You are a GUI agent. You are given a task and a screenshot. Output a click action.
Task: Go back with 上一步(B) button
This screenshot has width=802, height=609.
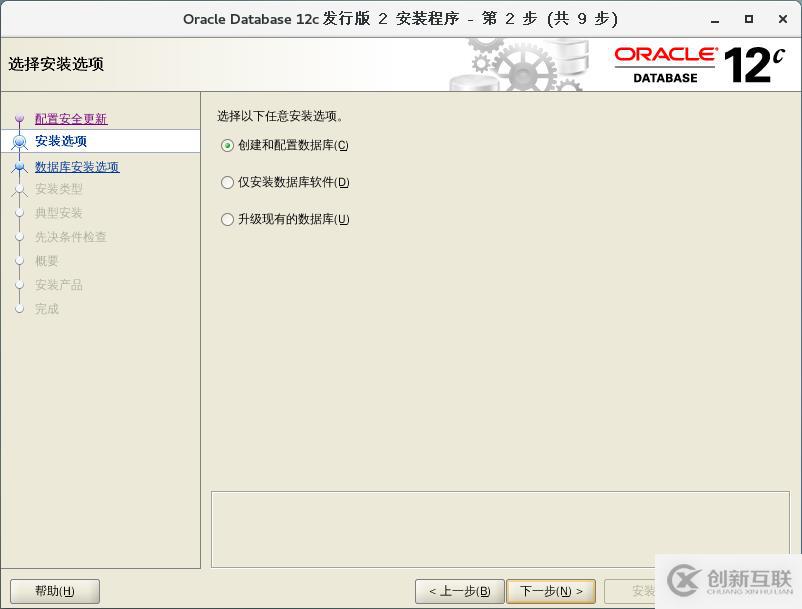(460, 591)
